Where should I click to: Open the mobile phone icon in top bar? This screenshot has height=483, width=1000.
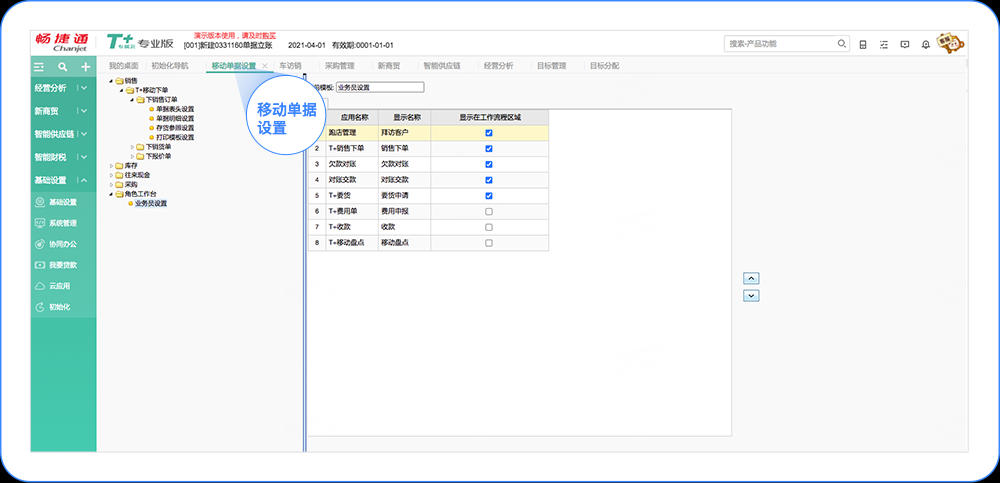coord(863,45)
